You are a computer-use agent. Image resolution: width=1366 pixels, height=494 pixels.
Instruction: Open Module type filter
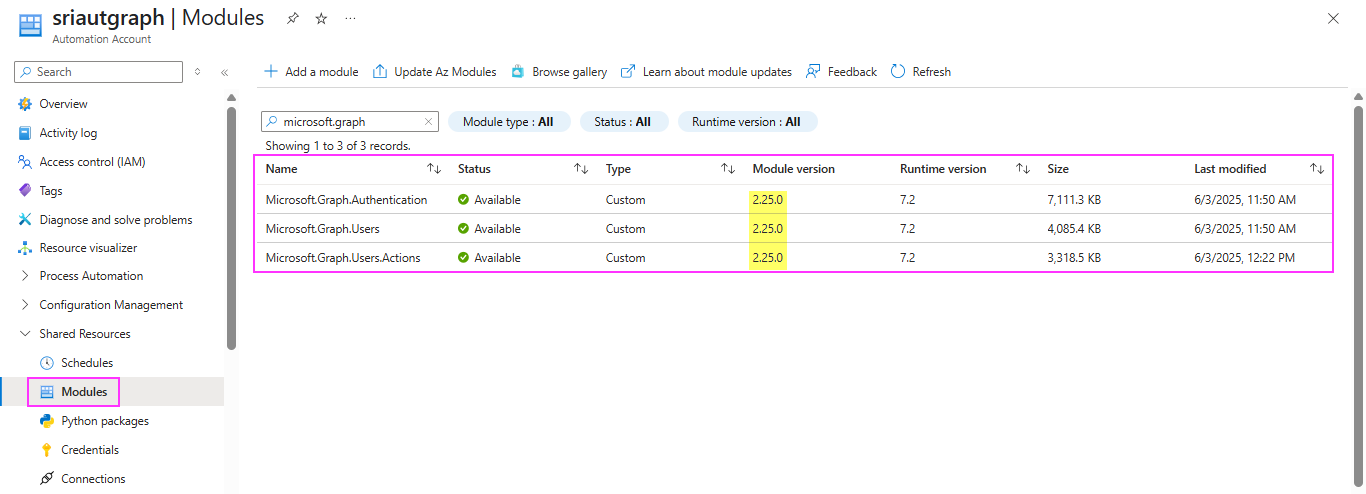tap(509, 122)
